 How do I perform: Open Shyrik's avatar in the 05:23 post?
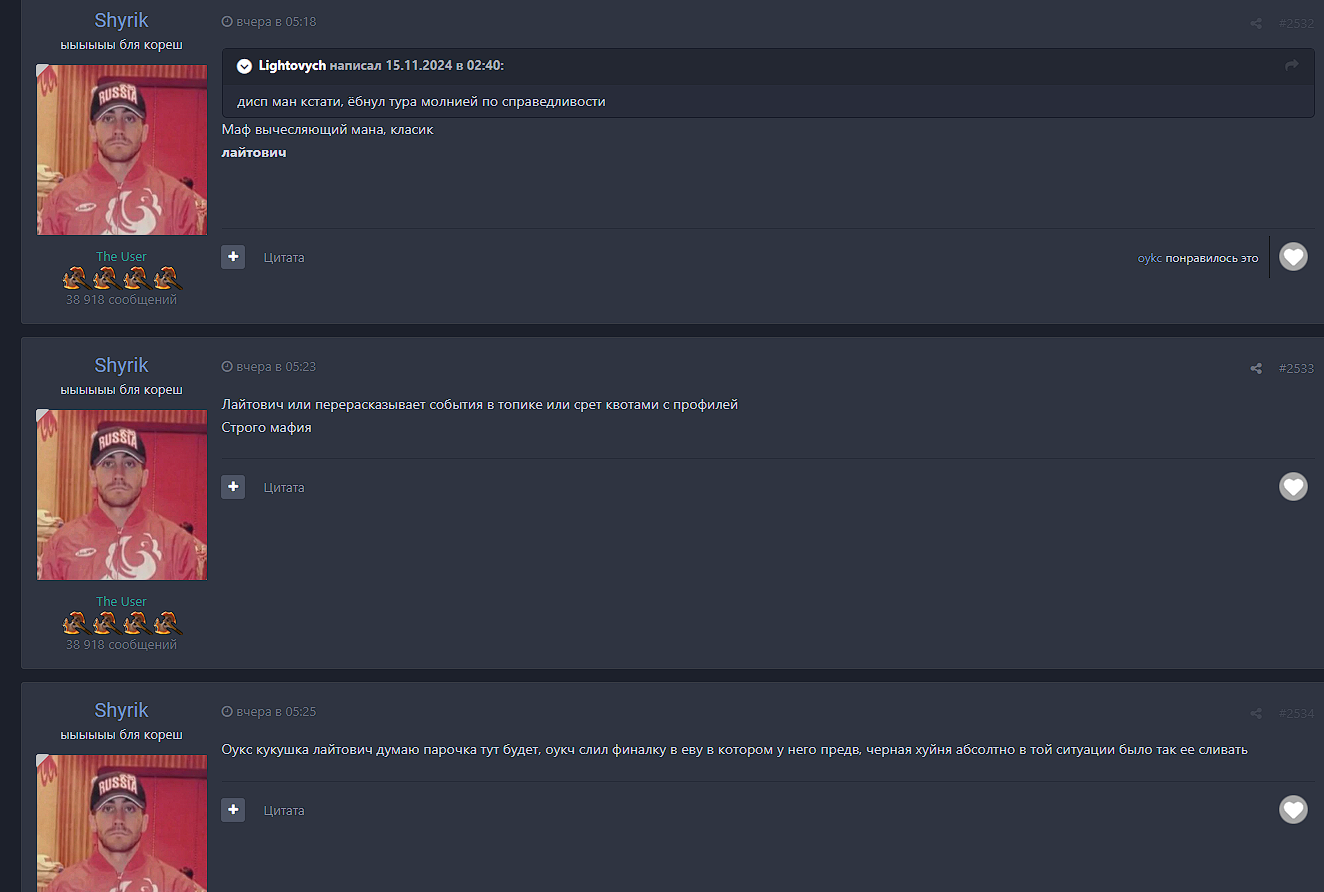pyautogui.click(x=122, y=495)
